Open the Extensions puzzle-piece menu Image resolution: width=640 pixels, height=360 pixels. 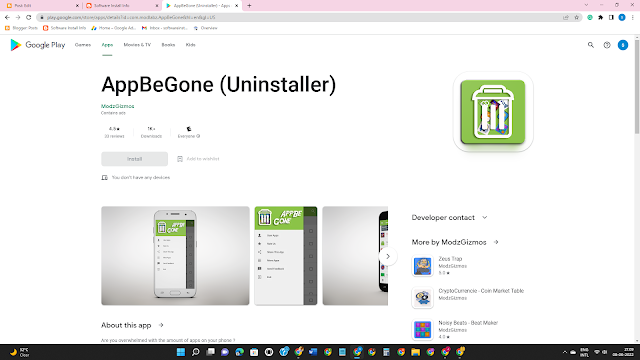tap(600, 17)
